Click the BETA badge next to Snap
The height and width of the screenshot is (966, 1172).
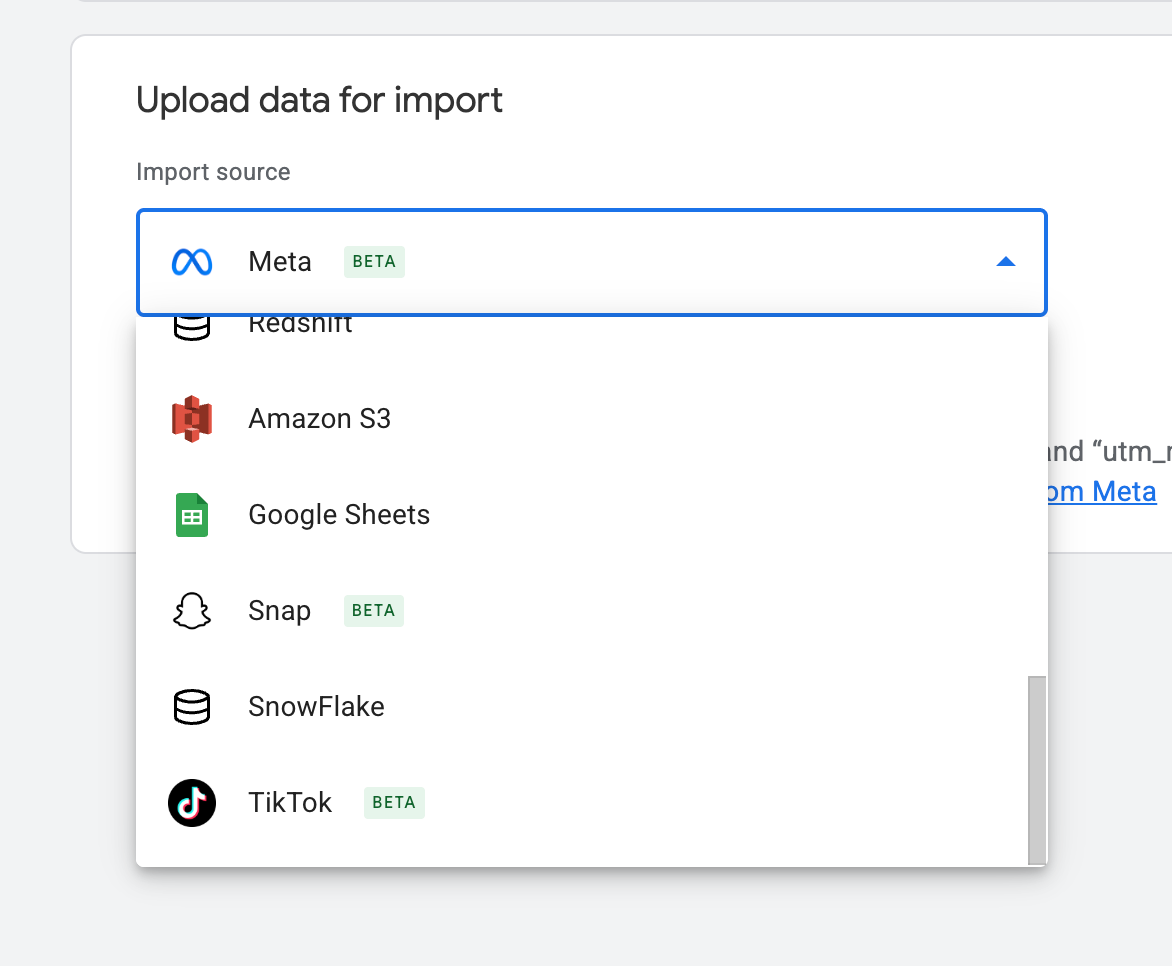coord(374,611)
